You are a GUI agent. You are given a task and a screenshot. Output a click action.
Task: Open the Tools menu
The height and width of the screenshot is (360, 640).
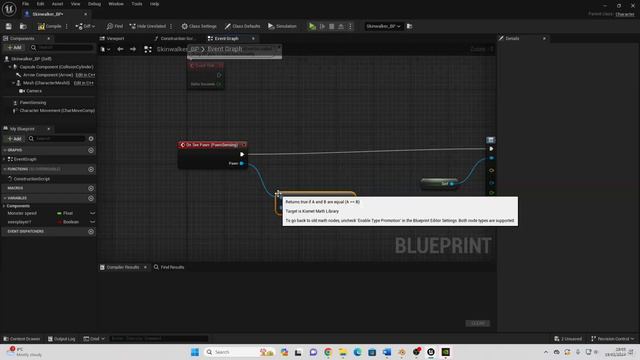(x=137, y=4)
